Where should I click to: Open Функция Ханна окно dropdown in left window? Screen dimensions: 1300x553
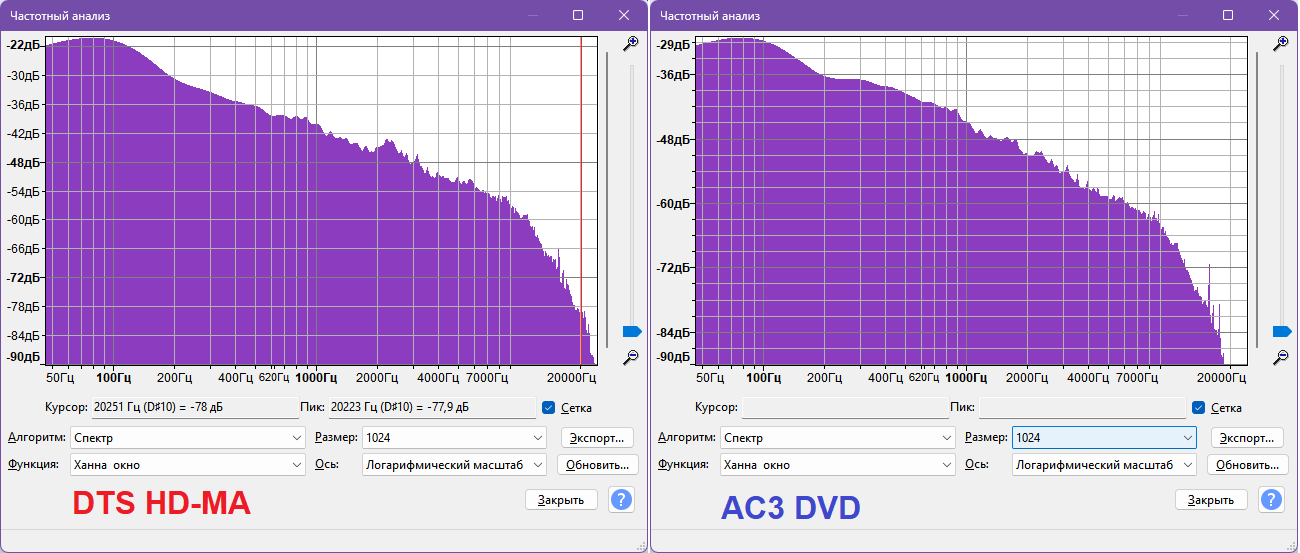[x=188, y=464]
